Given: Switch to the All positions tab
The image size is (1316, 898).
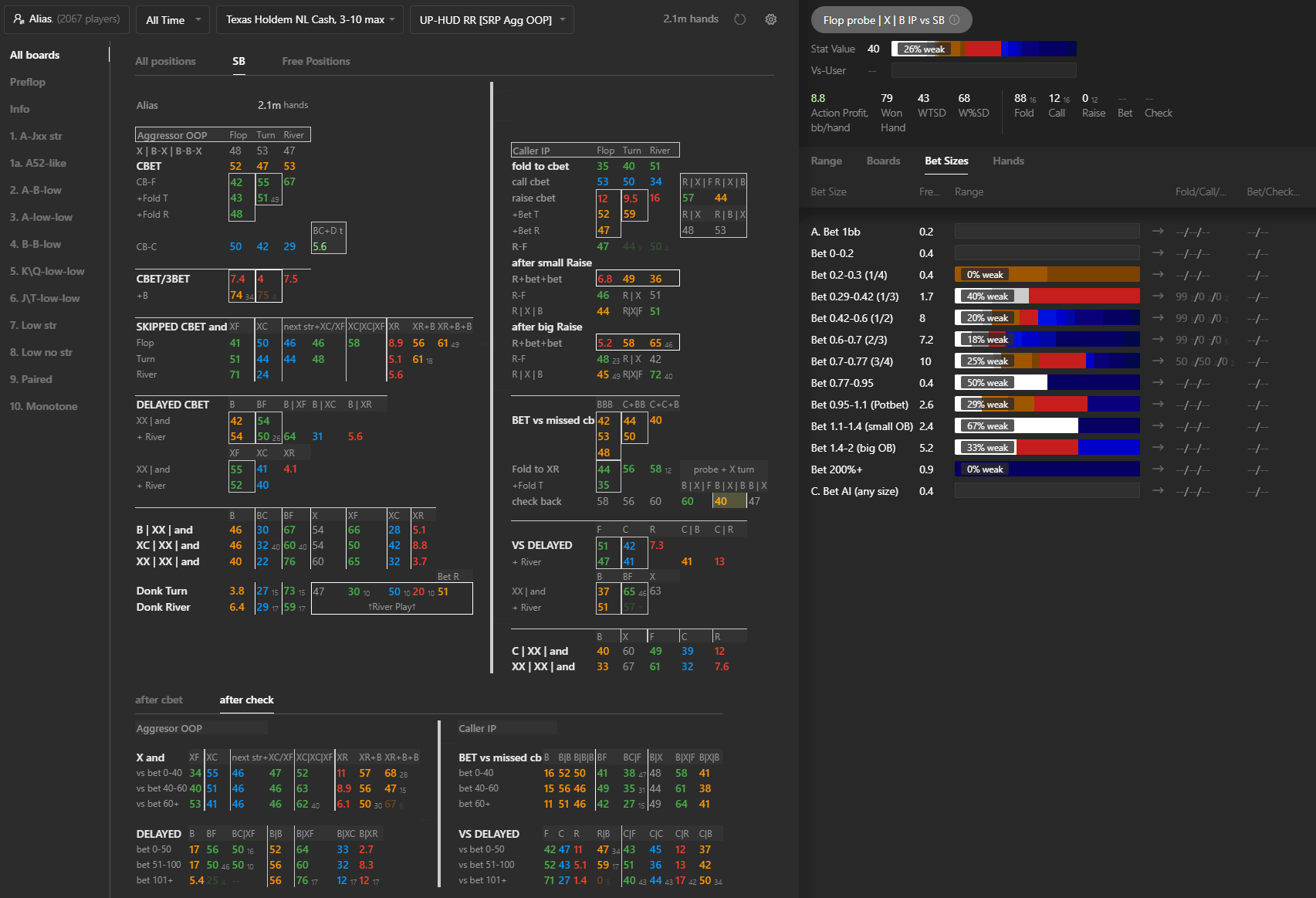Looking at the screenshot, I should pyautogui.click(x=165, y=61).
